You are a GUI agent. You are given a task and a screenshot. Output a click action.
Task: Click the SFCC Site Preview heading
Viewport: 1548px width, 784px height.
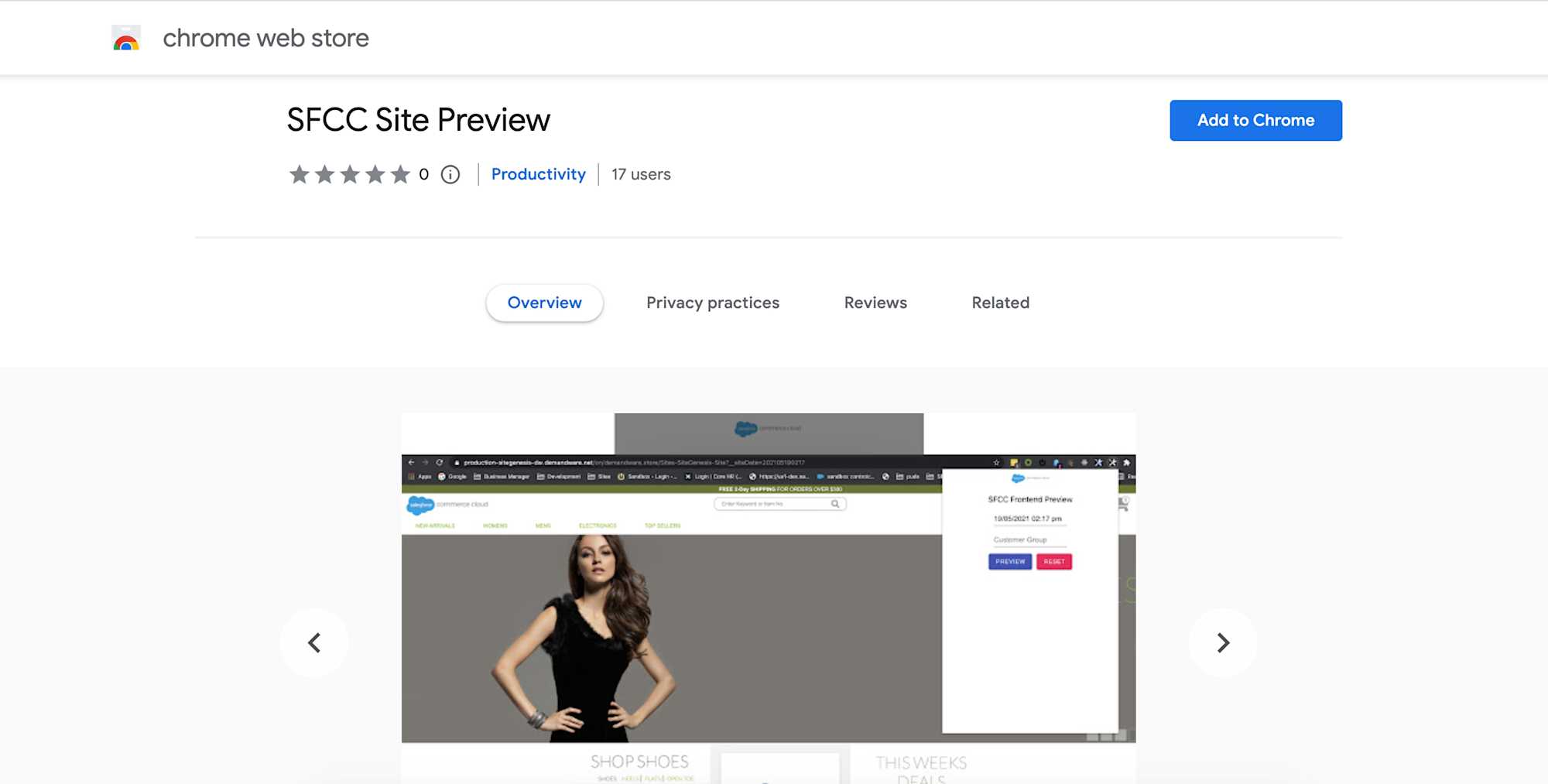pos(418,120)
